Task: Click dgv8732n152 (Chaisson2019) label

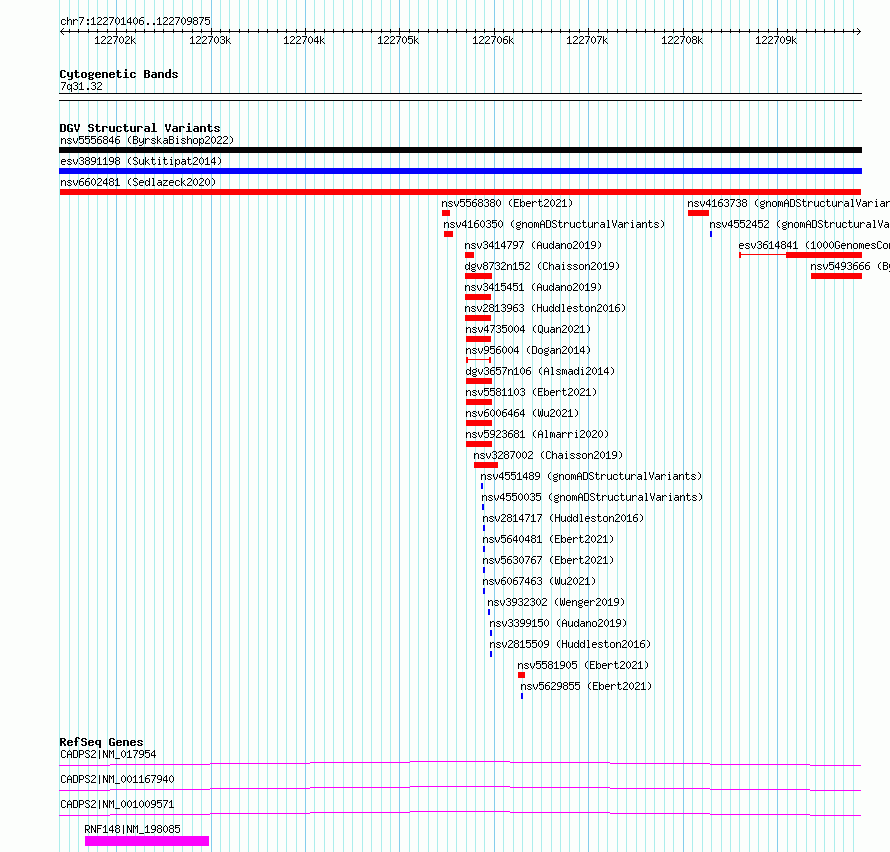Action: [x=542, y=266]
